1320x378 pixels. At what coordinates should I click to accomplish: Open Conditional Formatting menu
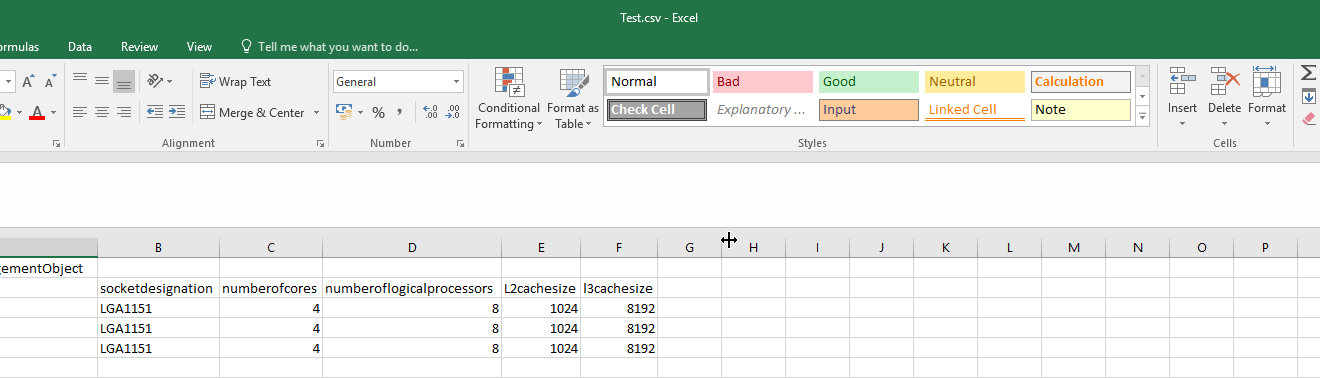pos(508,99)
